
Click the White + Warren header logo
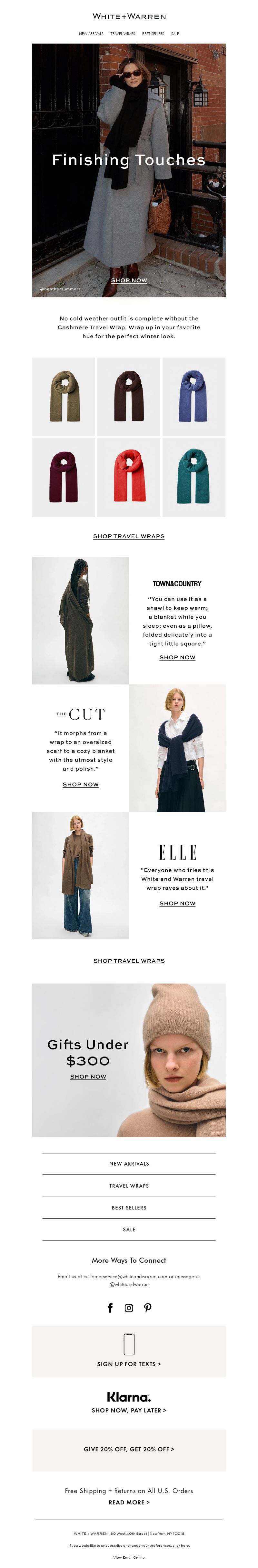point(129,16)
